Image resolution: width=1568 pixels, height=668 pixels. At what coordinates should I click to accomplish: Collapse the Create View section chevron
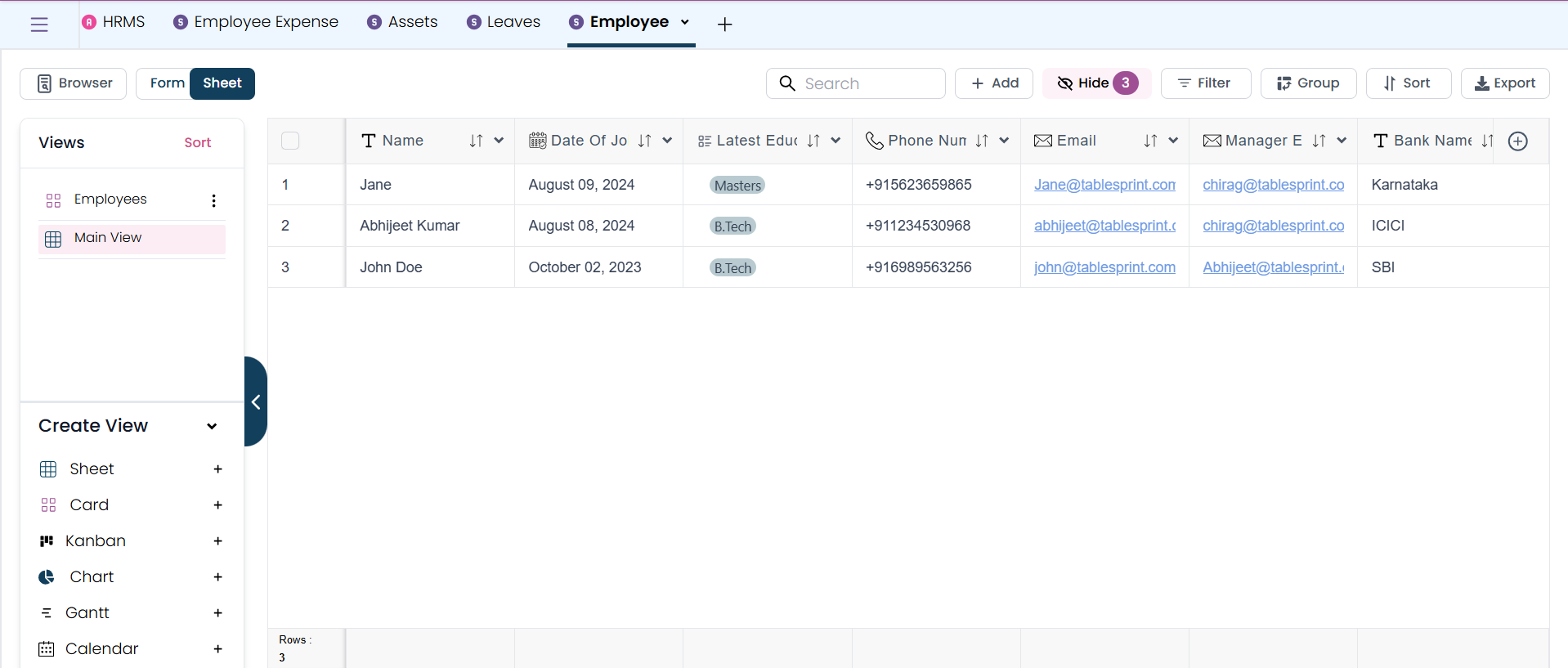212,426
